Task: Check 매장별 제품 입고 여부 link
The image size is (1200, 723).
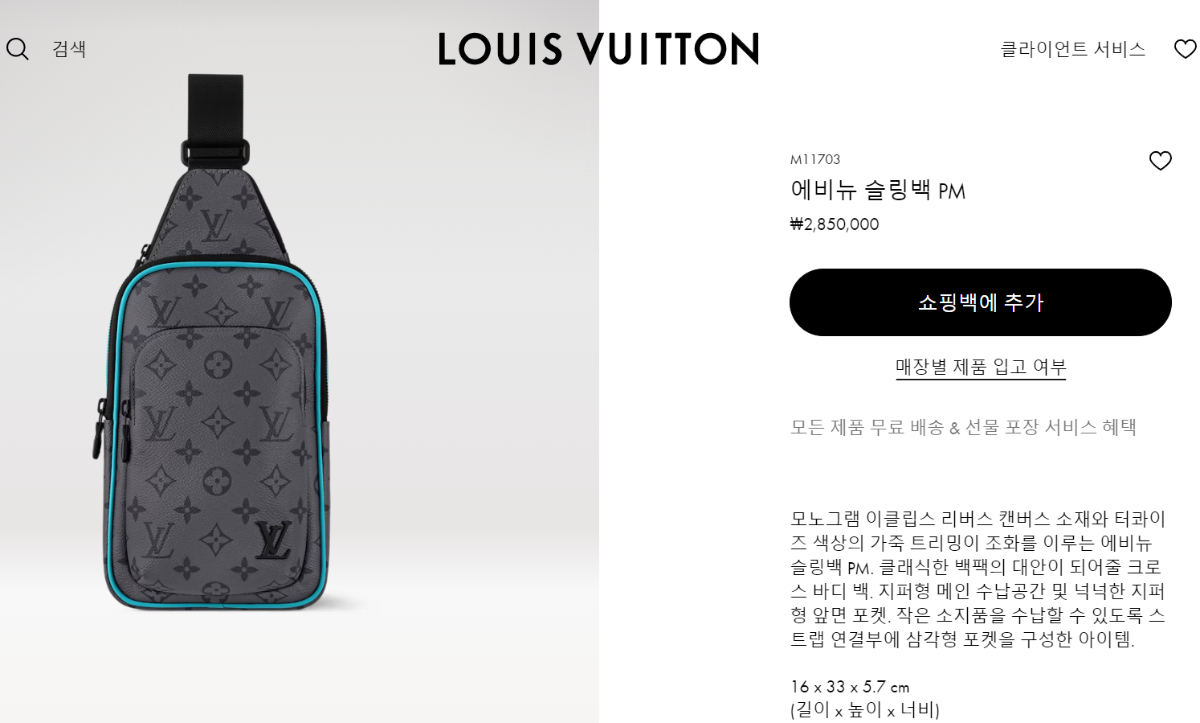Action: click(x=980, y=367)
